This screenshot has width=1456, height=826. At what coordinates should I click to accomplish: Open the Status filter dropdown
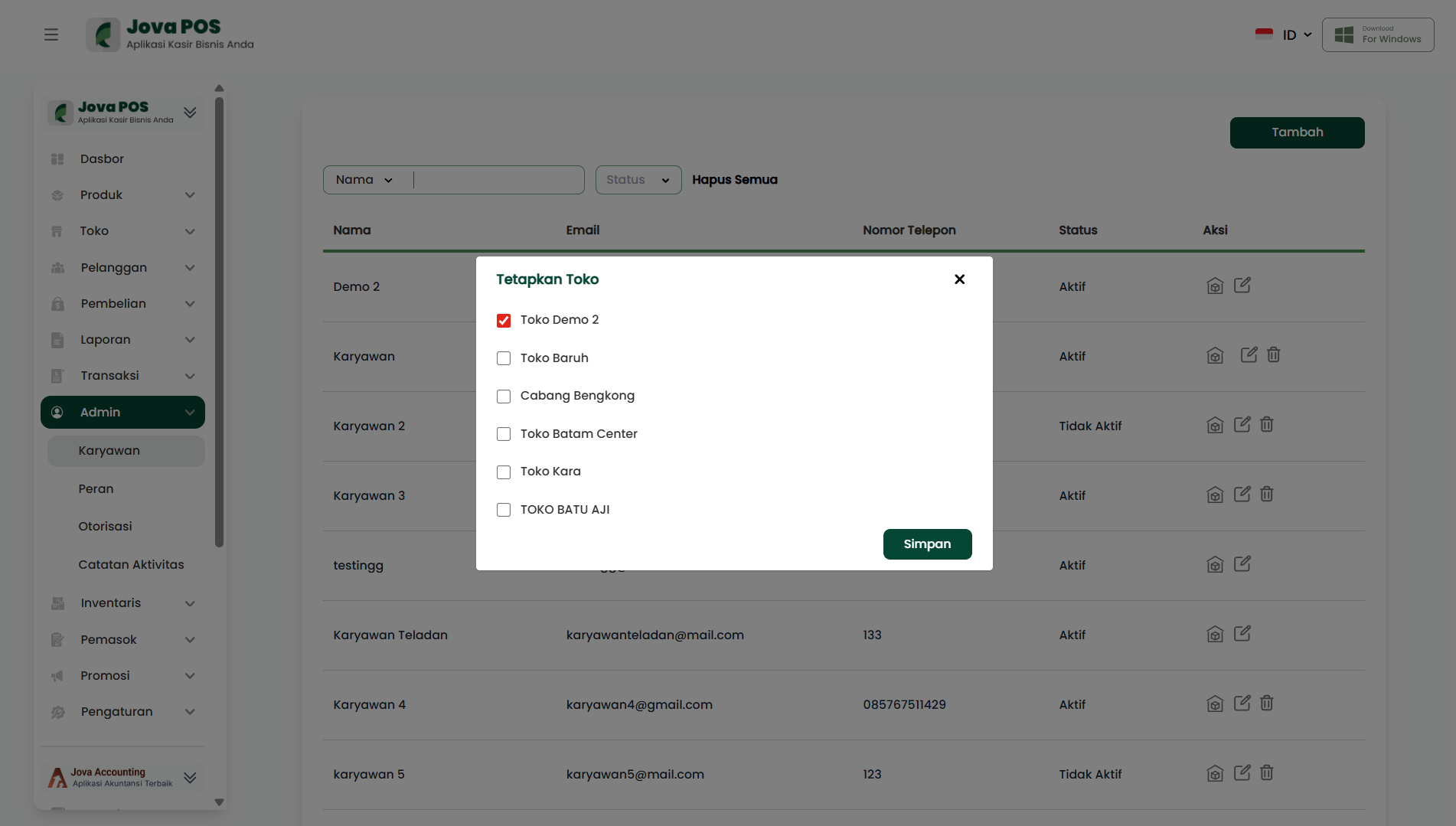point(638,180)
